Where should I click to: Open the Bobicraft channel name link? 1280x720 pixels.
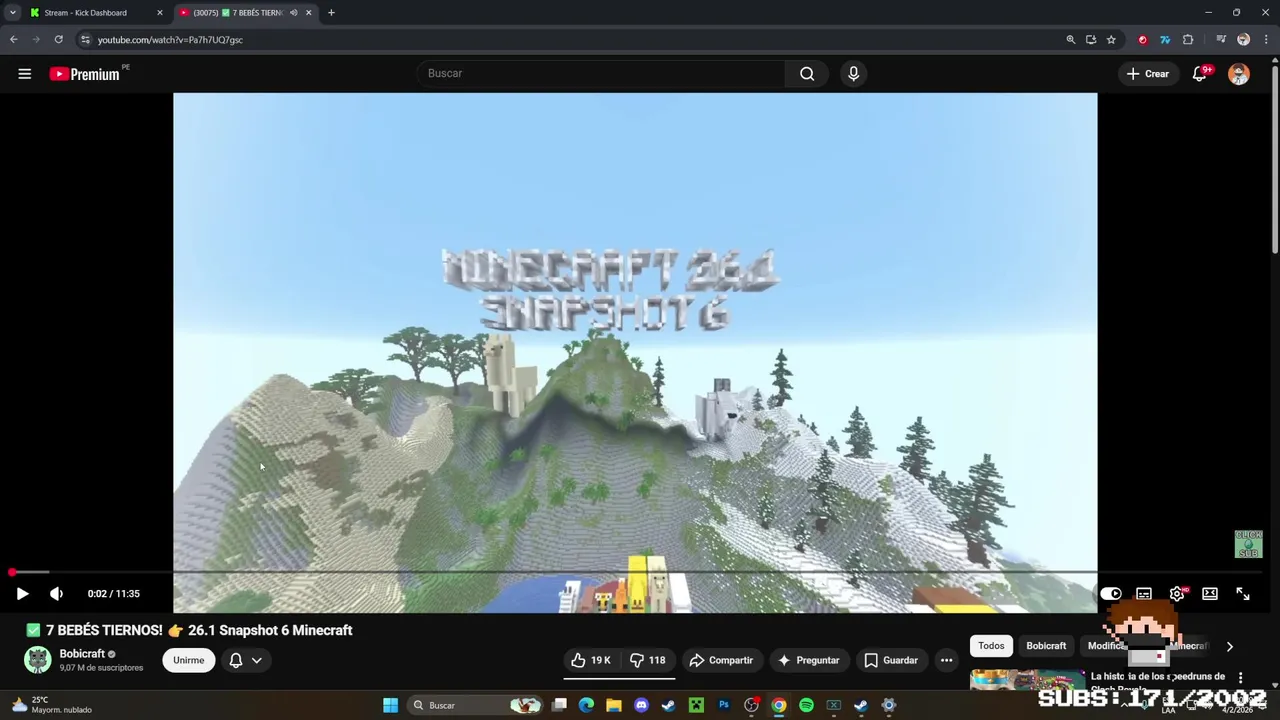click(x=82, y=654)
